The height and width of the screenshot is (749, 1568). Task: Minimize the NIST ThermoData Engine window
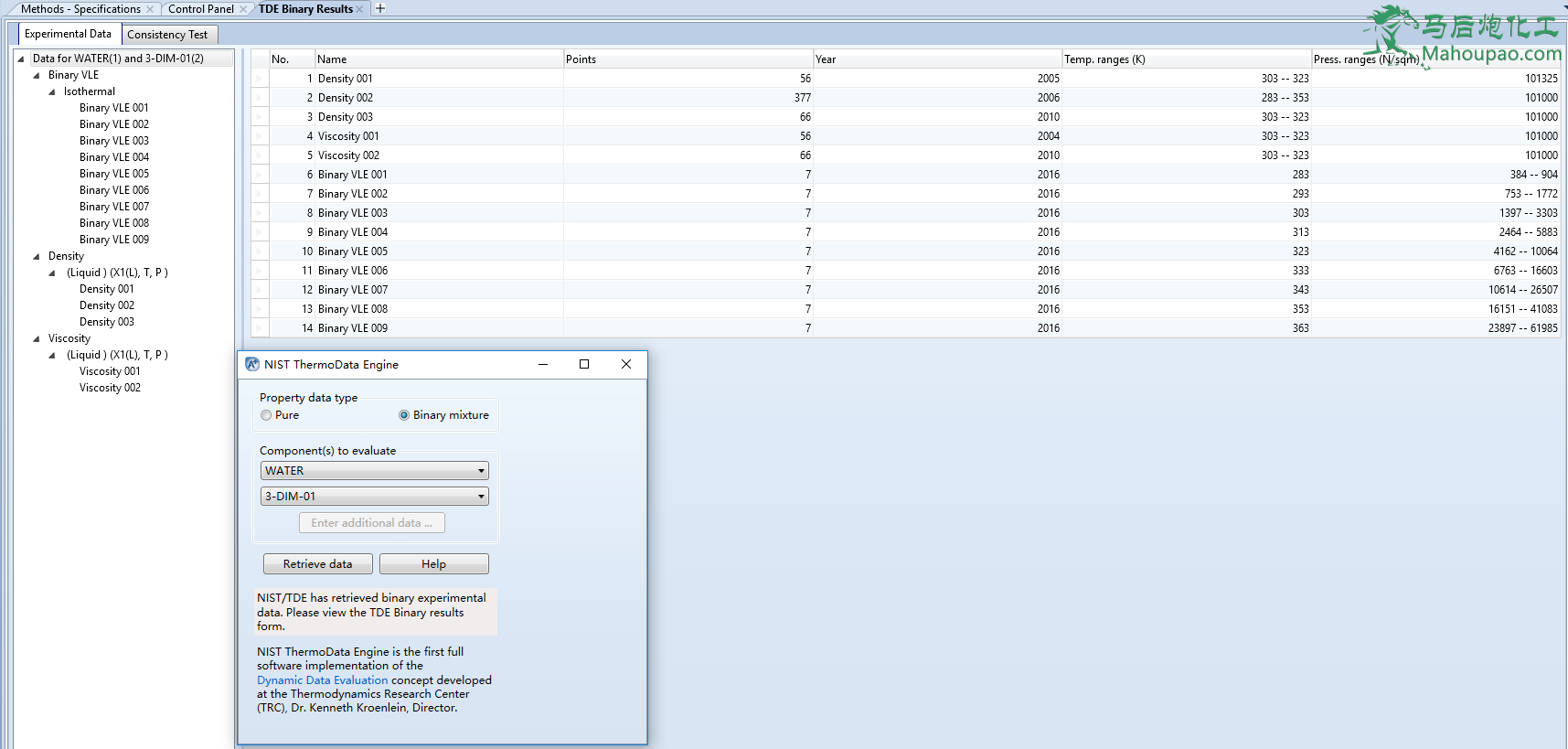543,364
